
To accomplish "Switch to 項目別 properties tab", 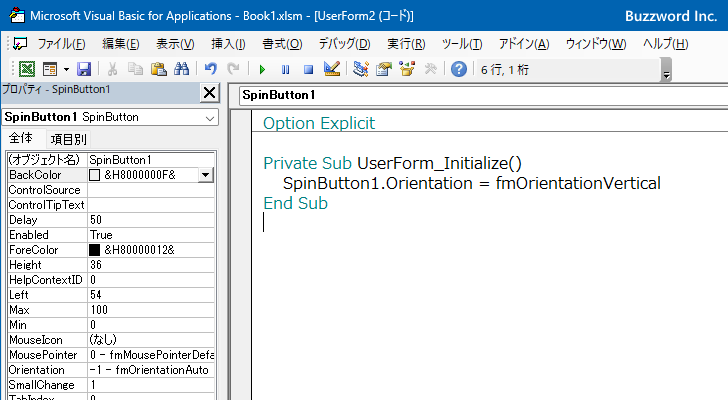I will tap(68, 139).
